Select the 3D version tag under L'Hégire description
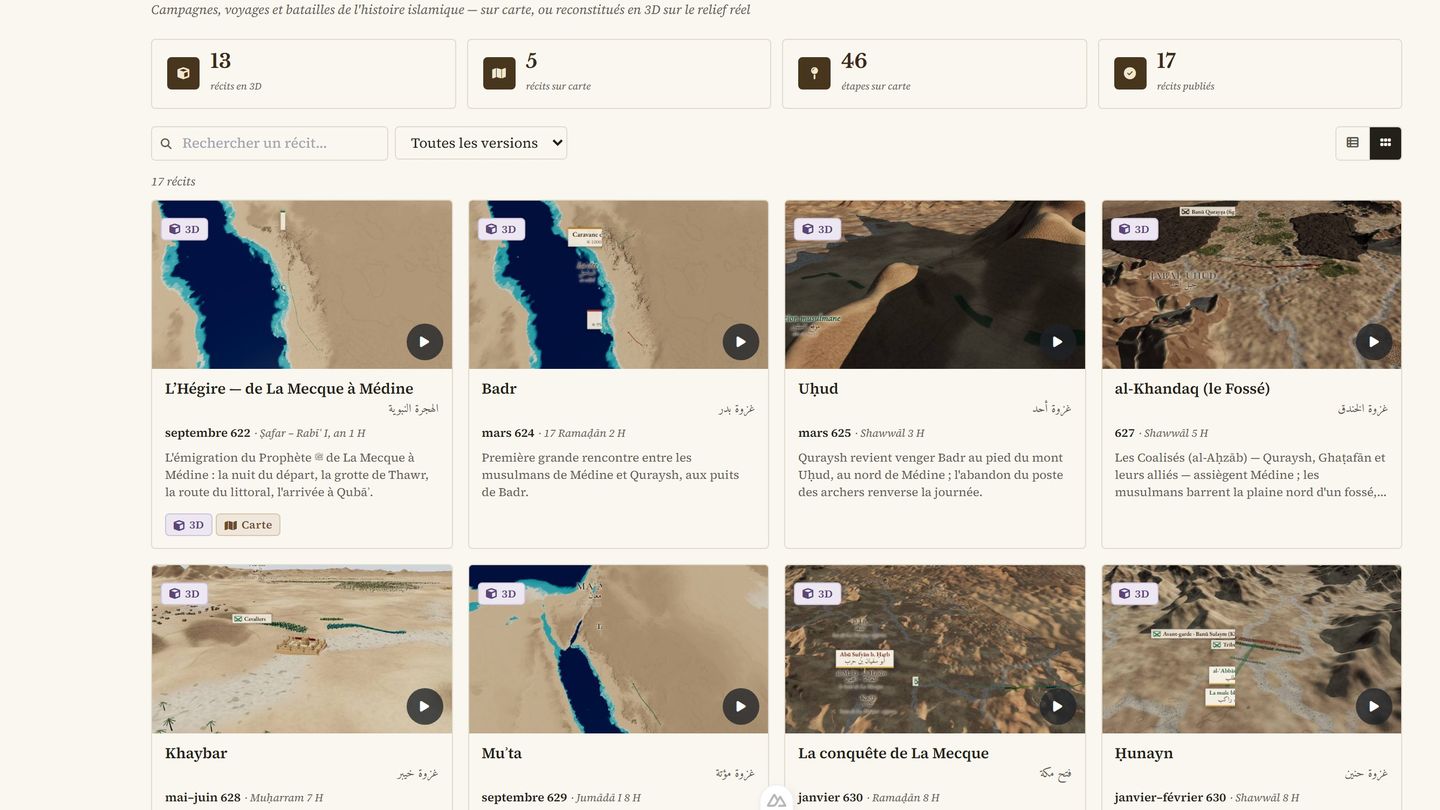This screenshot has width=1440, height=810. point(188,525)
